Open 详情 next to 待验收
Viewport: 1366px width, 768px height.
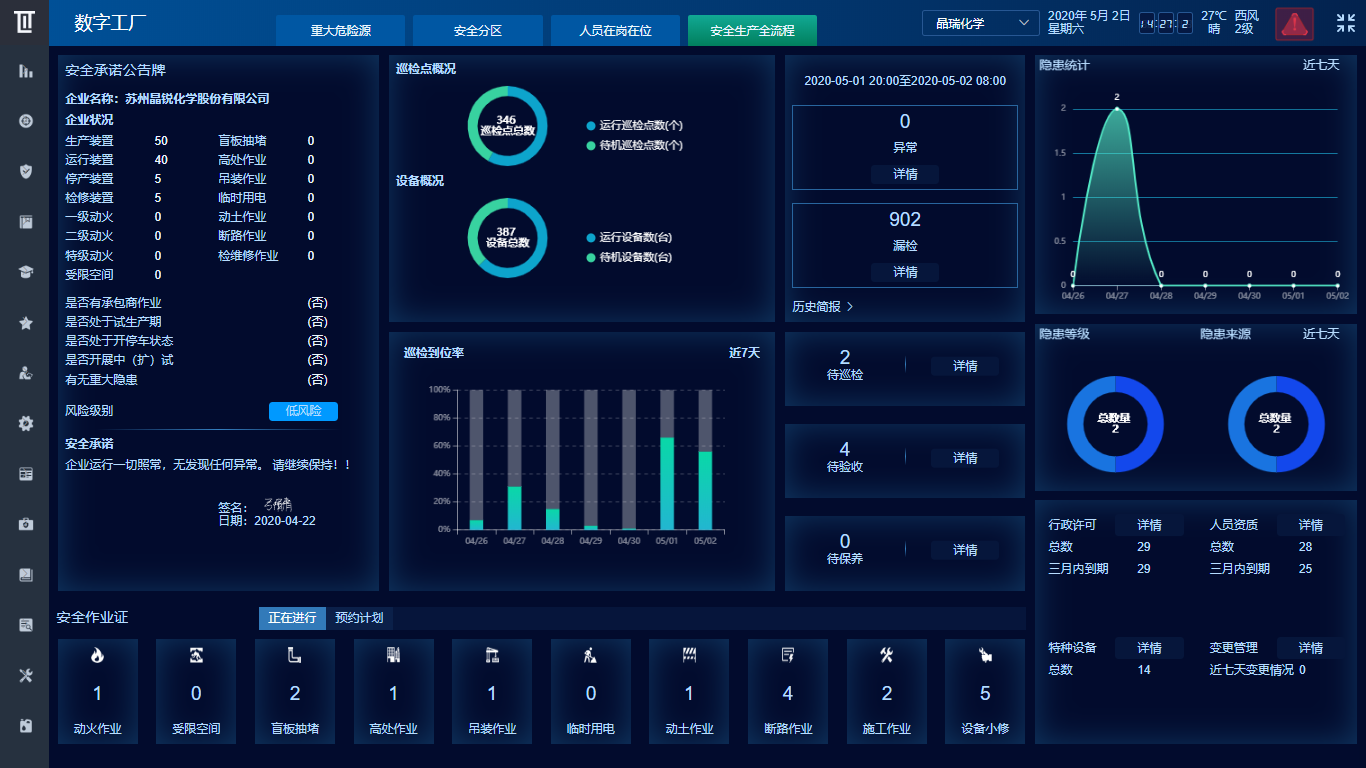(965, 458)
